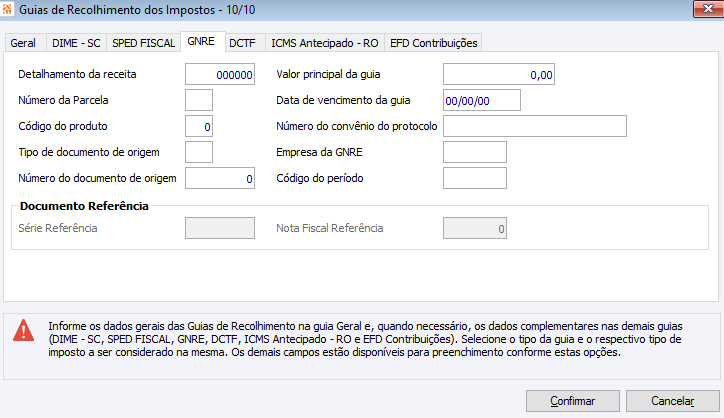Click Número do convênio do protocolo field

pos(534,126)
